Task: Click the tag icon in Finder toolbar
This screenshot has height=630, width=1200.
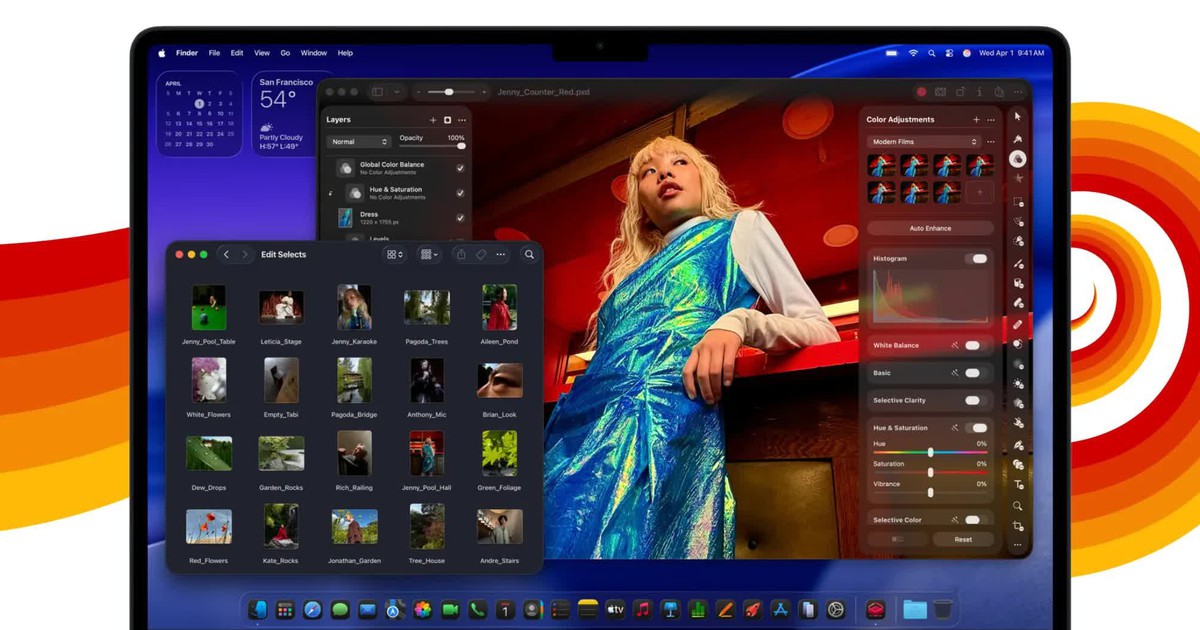Action: (481, 255)
